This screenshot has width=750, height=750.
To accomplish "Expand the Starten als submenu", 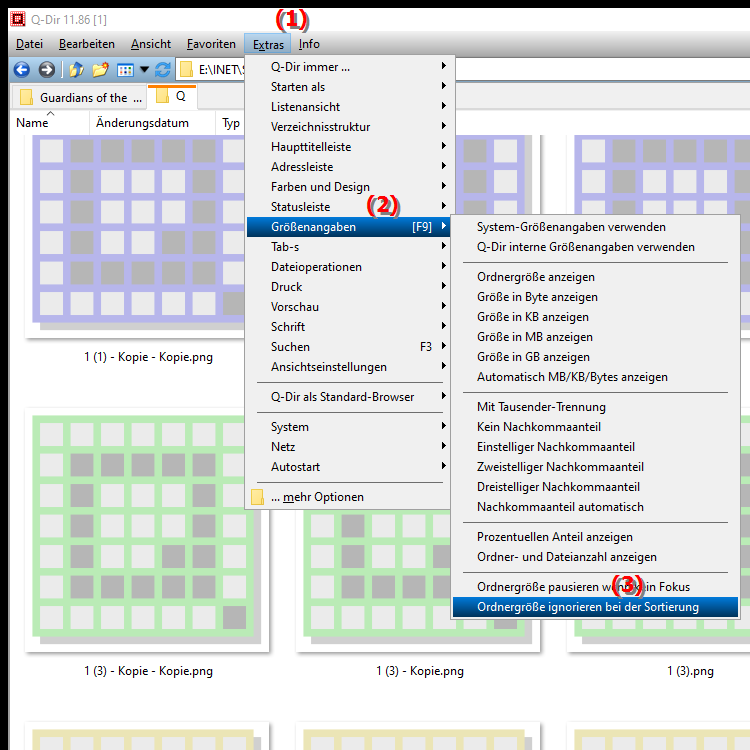I will 348,87.
